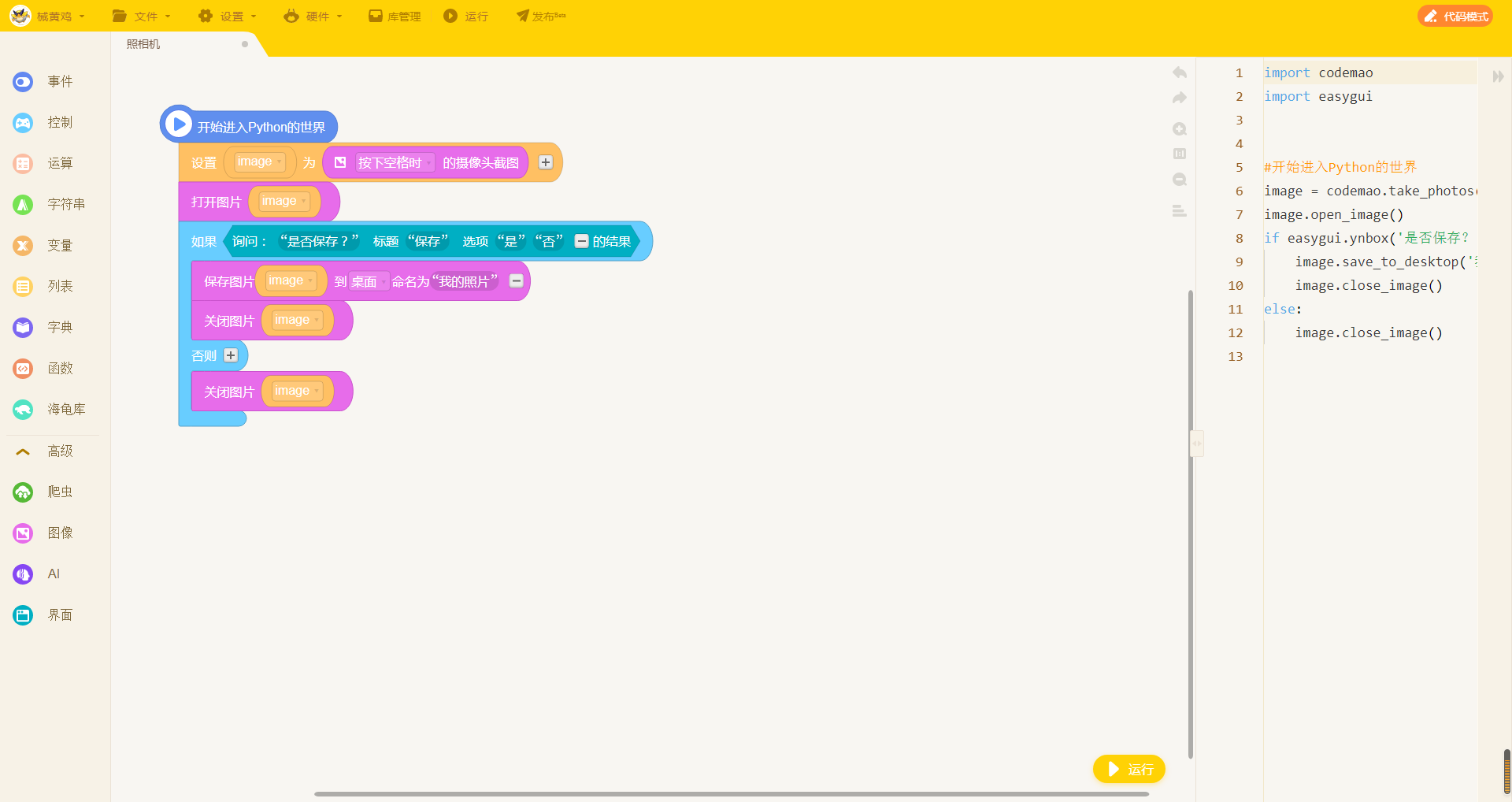Click the 编程猫 logo avatar
The height and width of the screenshot is (802, 1512).
coord(20,16)
